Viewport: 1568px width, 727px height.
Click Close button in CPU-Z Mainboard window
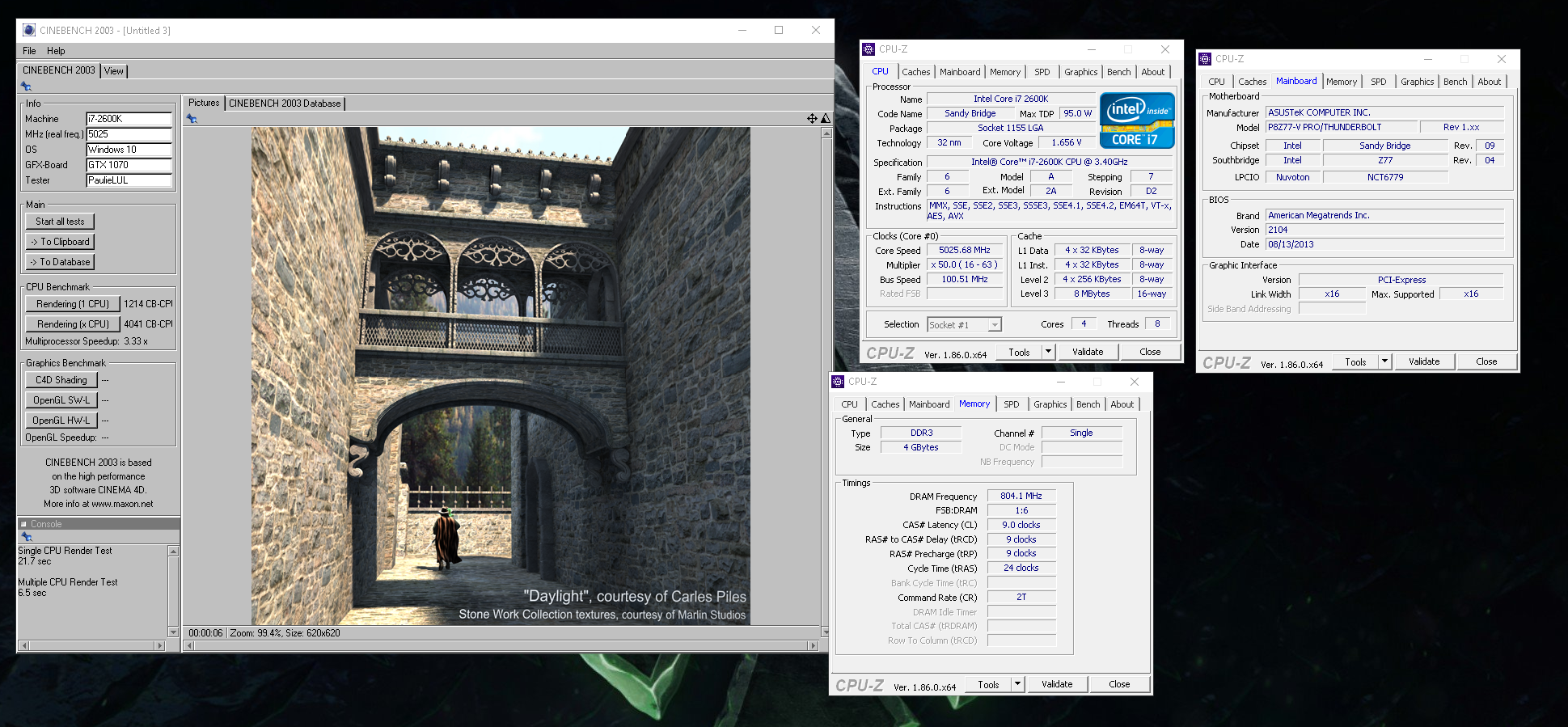point(1486,361)
